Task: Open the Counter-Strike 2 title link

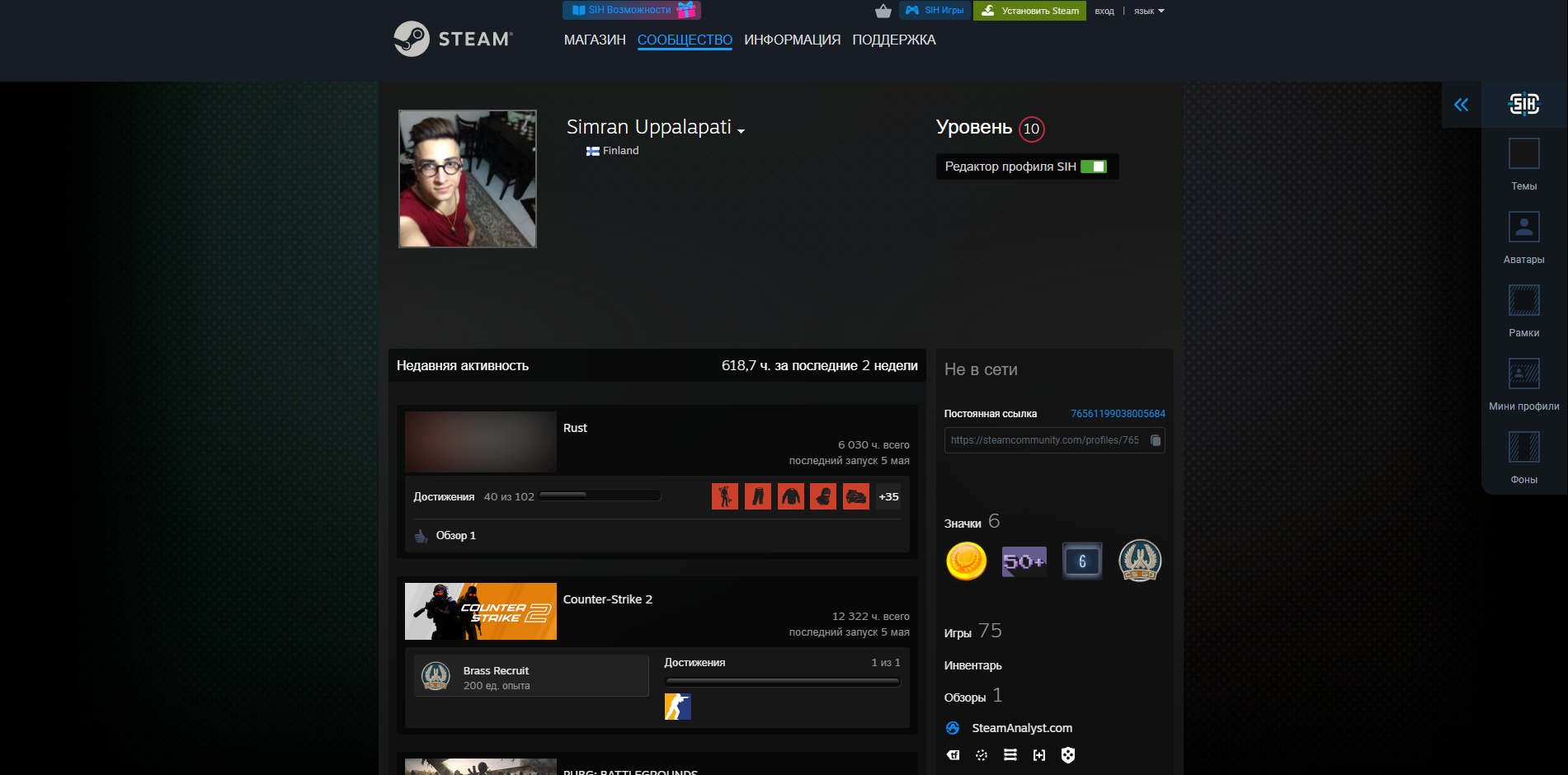Action: tap(608, 599)
